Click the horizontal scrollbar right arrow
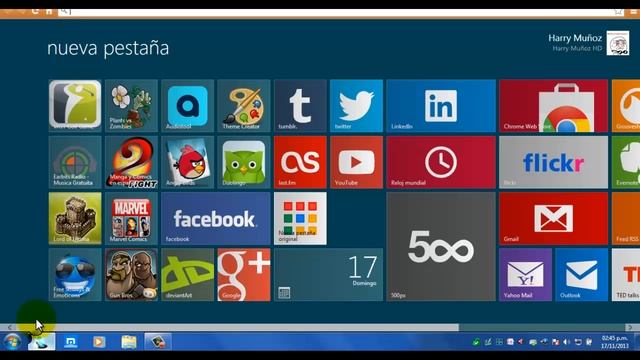 point(630,327)
